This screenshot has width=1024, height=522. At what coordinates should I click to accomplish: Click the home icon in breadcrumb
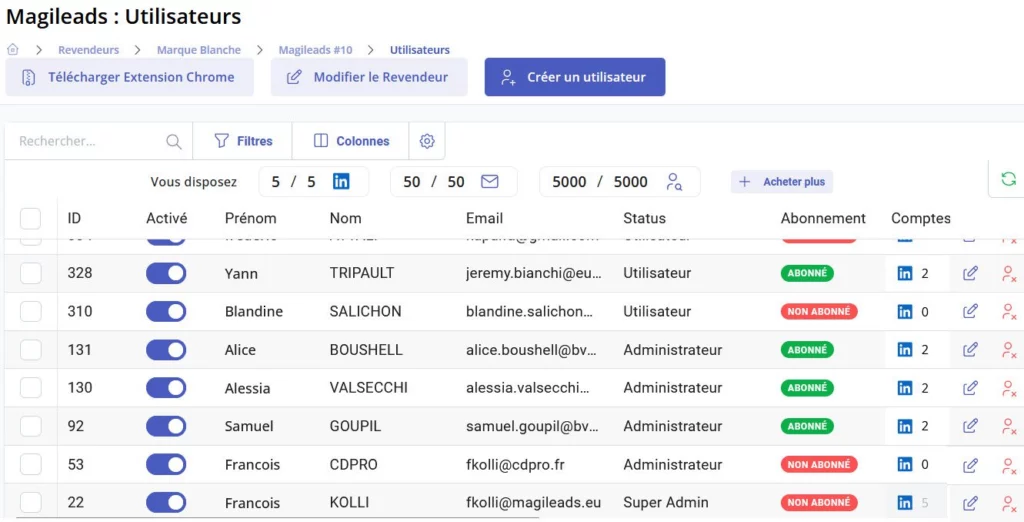pos(13,49)
